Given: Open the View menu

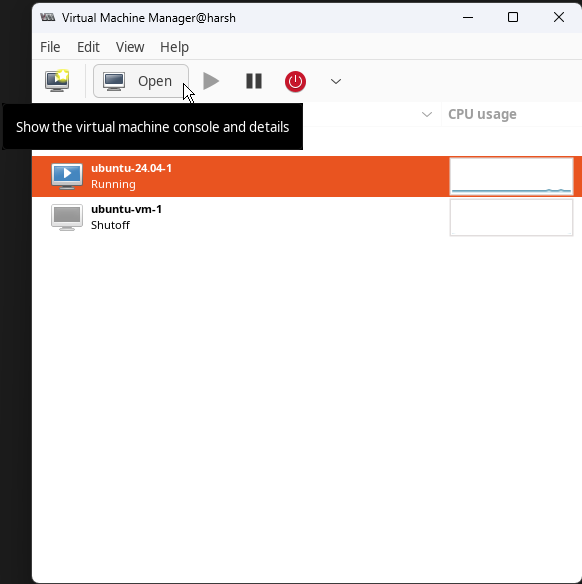Looking at the screenshot, I should [x=130, y=47].
